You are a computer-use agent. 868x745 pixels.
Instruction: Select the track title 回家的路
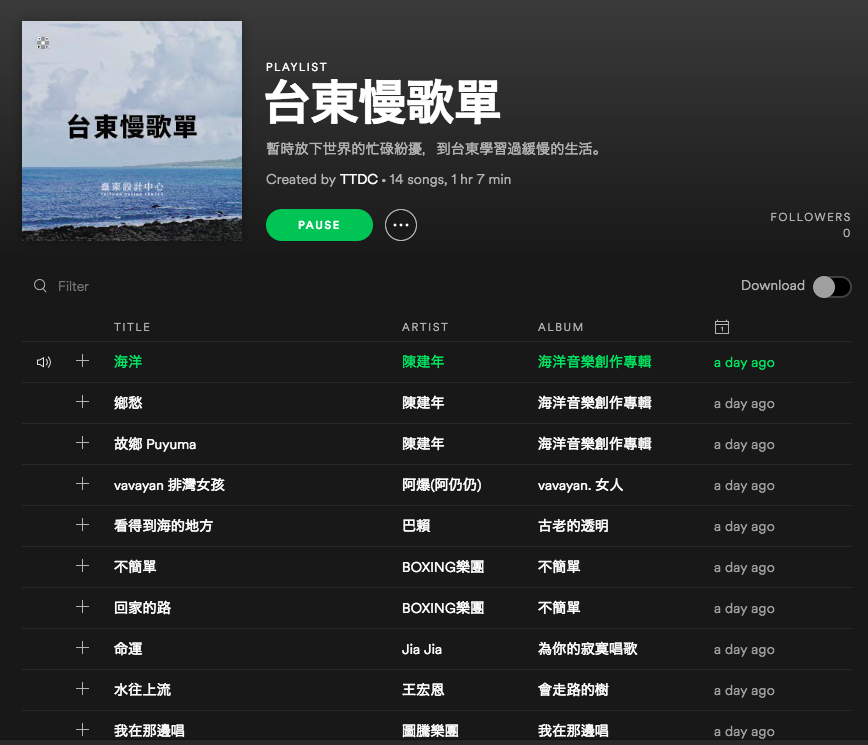tap(143, 608)
